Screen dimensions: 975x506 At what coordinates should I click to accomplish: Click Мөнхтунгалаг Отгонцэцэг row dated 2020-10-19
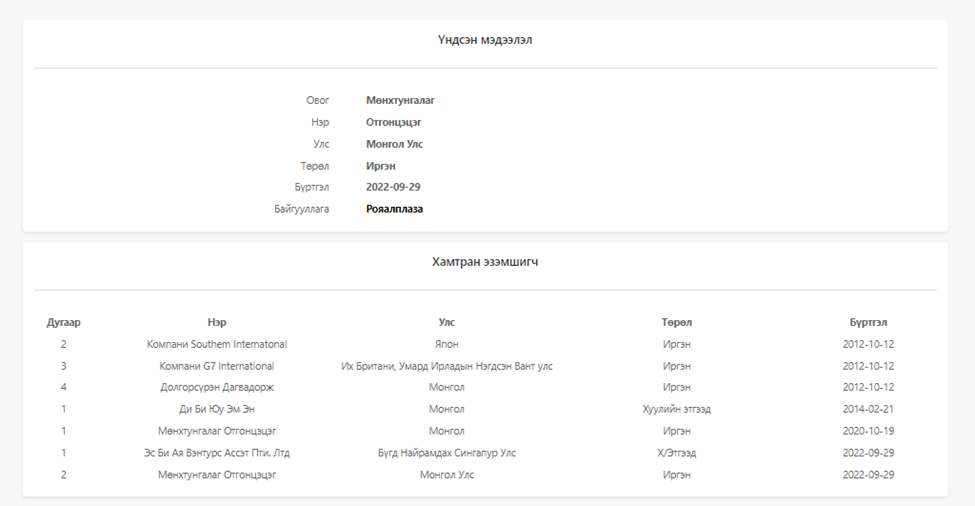click(216, 431)
